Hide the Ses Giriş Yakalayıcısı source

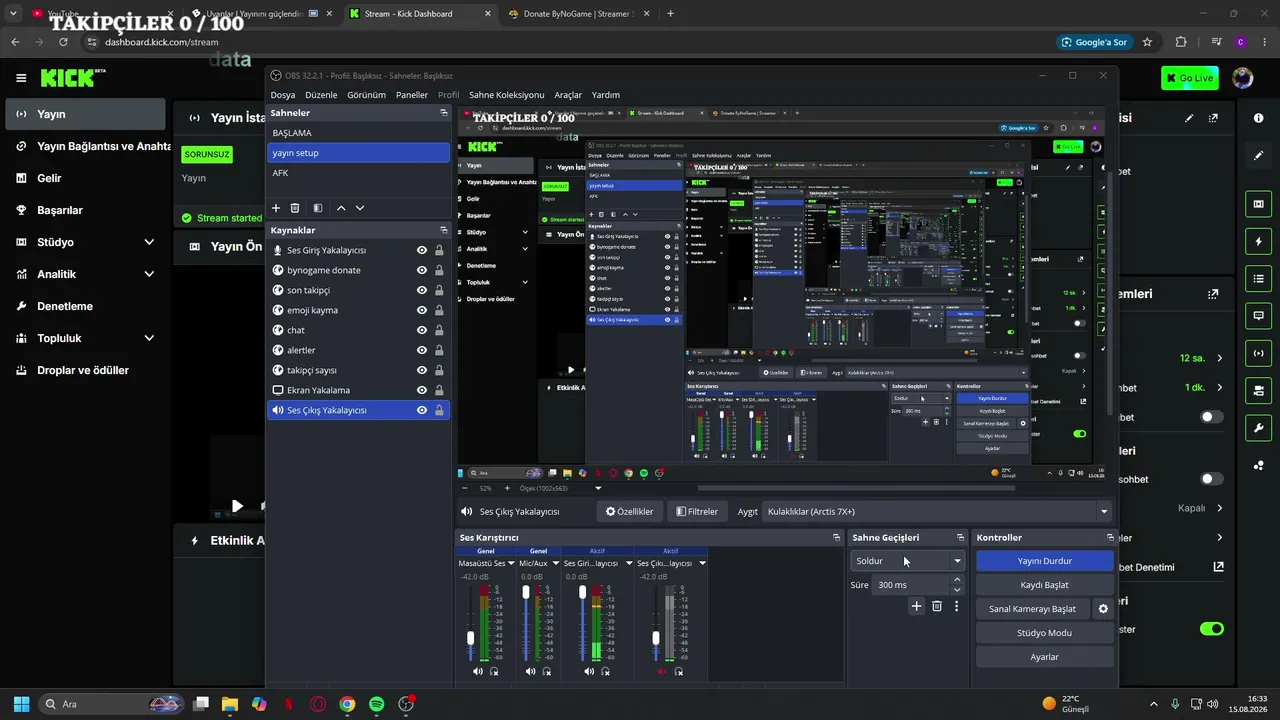point(422,250)
